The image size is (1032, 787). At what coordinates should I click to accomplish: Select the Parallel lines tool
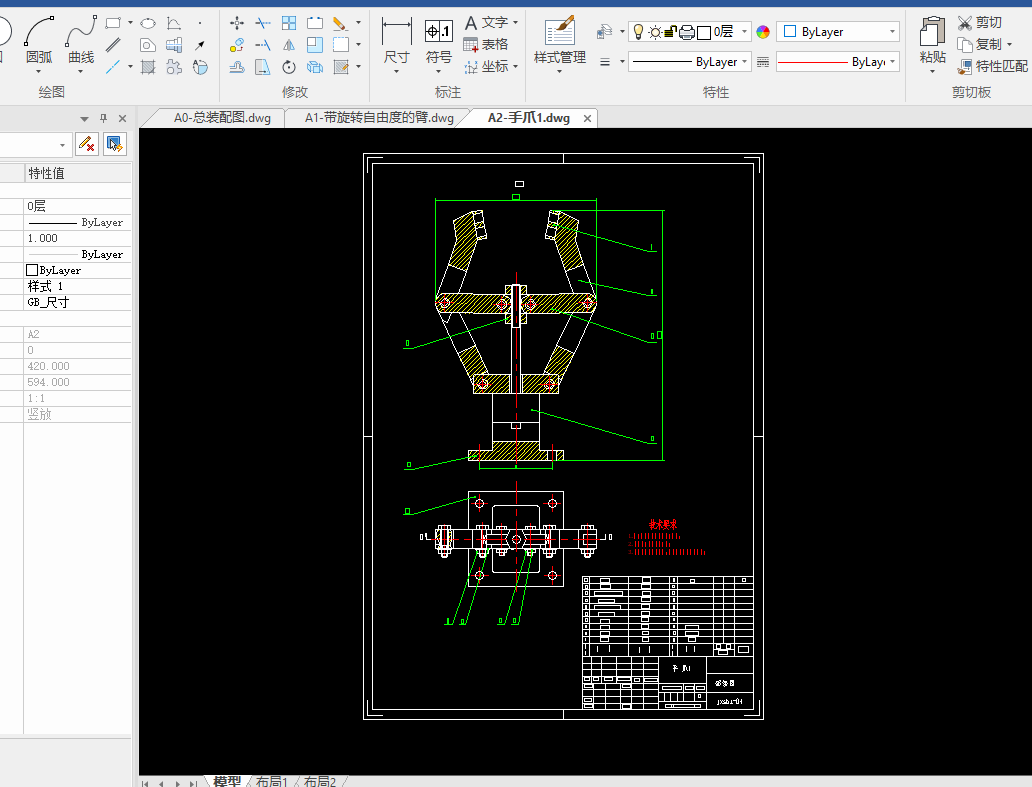tap(113, 45)
